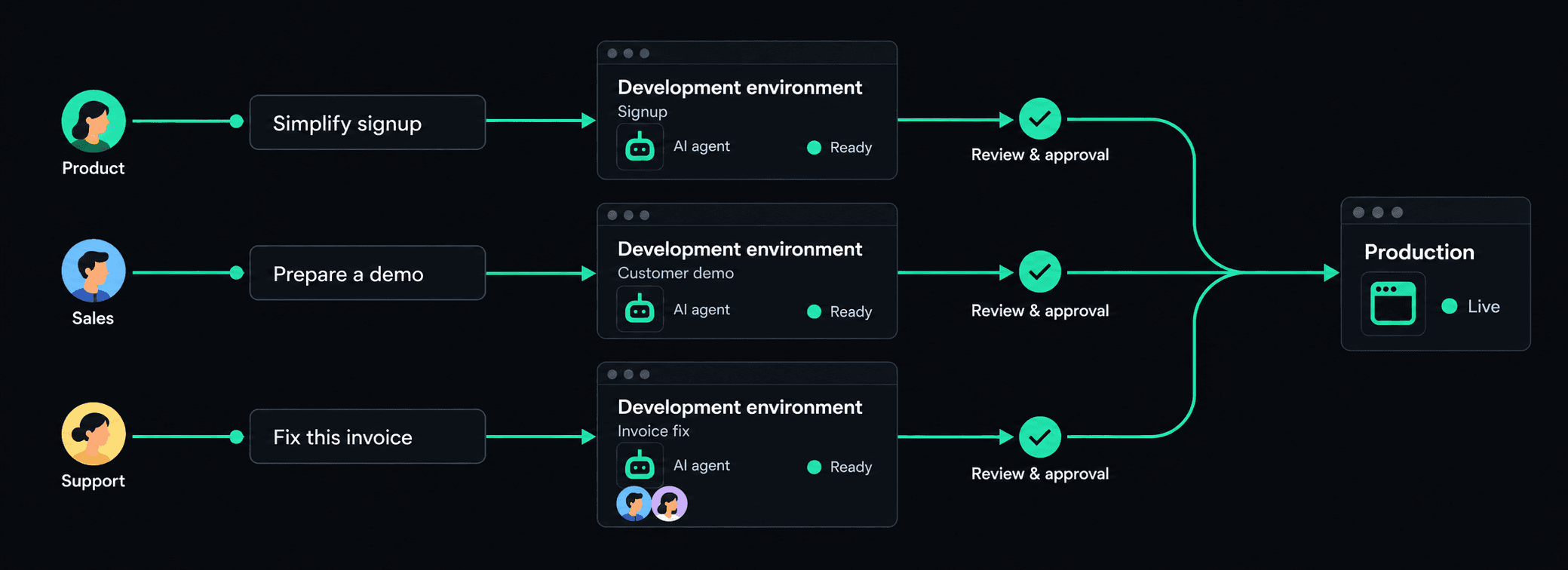
Task: Click the green Live status dot in Production
Action: (1449, 306)
